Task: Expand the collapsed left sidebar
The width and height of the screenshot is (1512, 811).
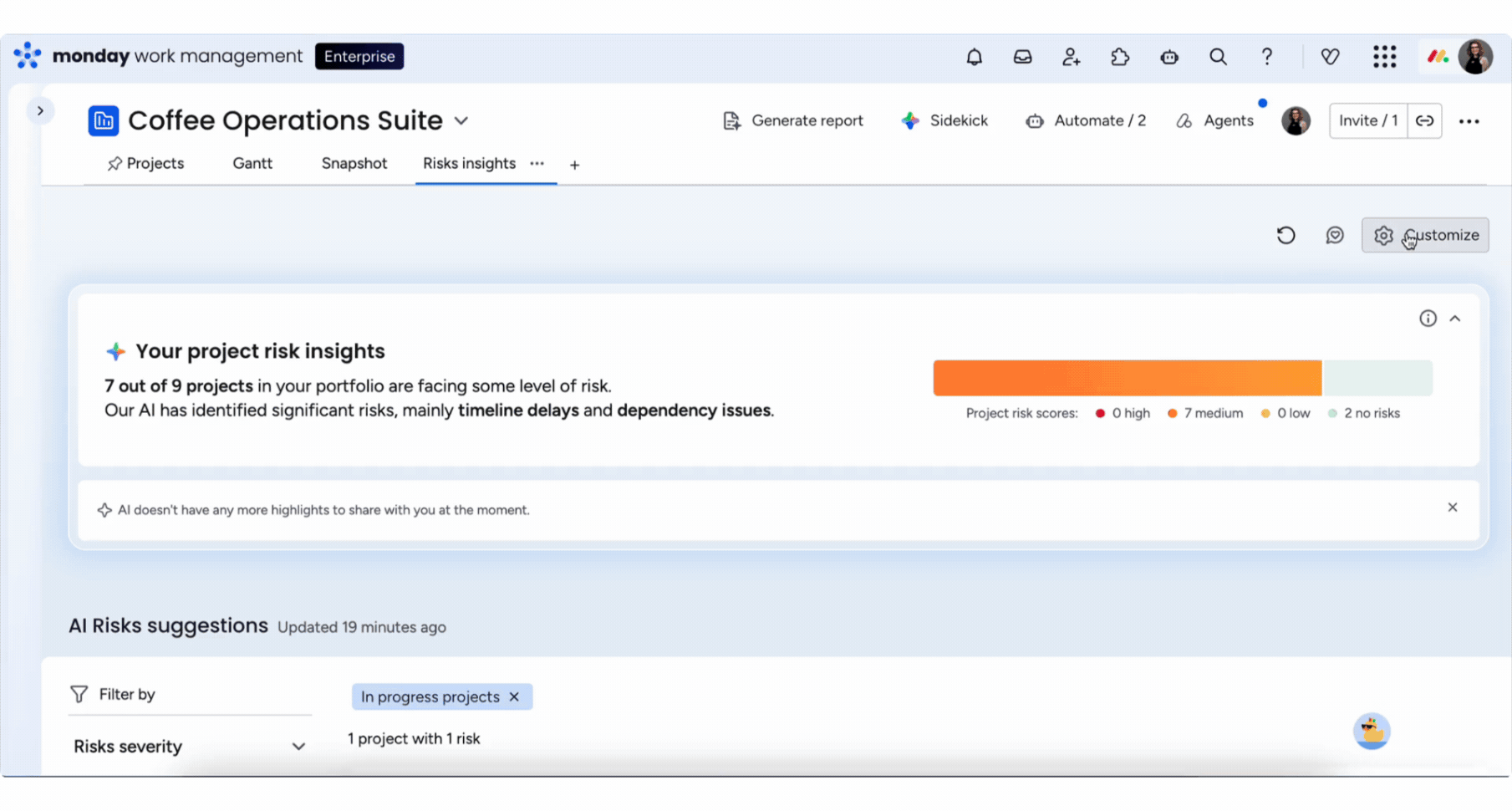Action: click(40, 111)
